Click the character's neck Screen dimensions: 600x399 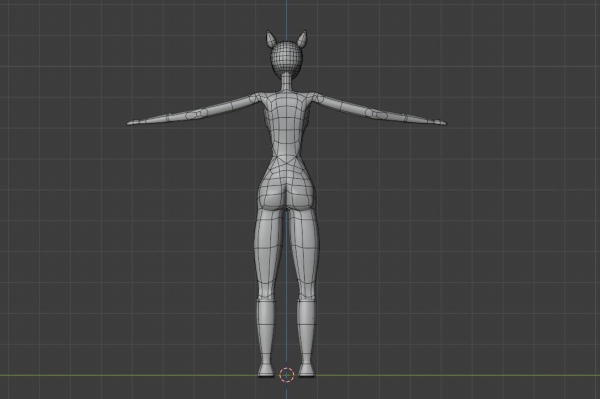pos(287,83)
